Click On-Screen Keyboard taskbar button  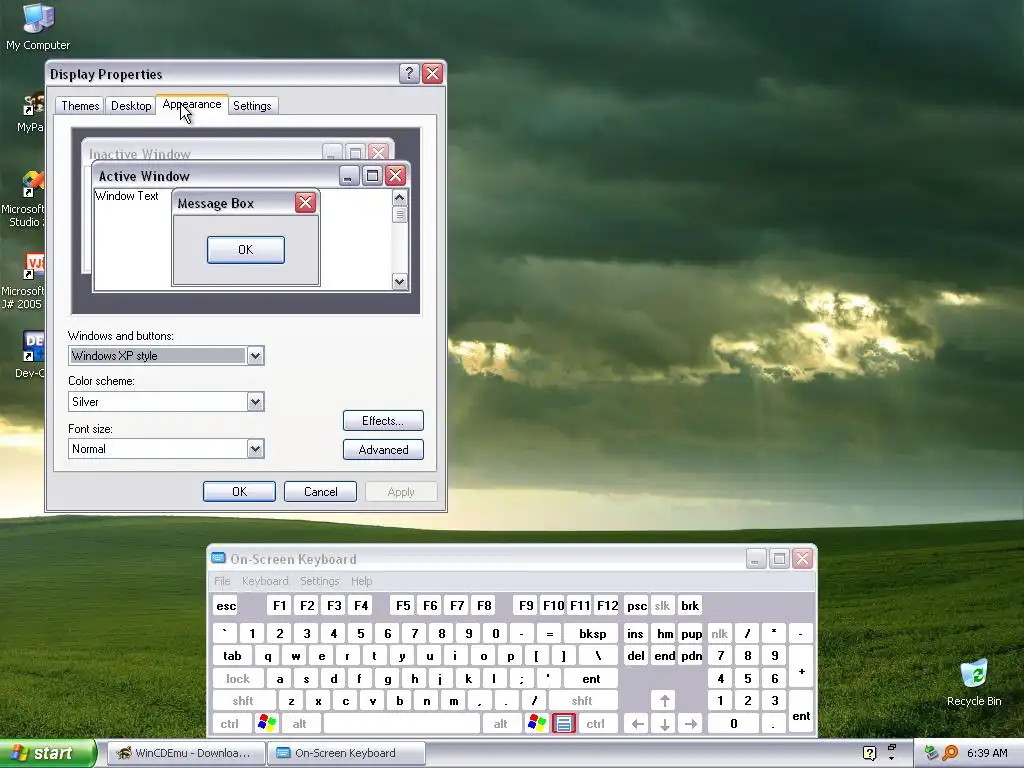tap(345, 753)
